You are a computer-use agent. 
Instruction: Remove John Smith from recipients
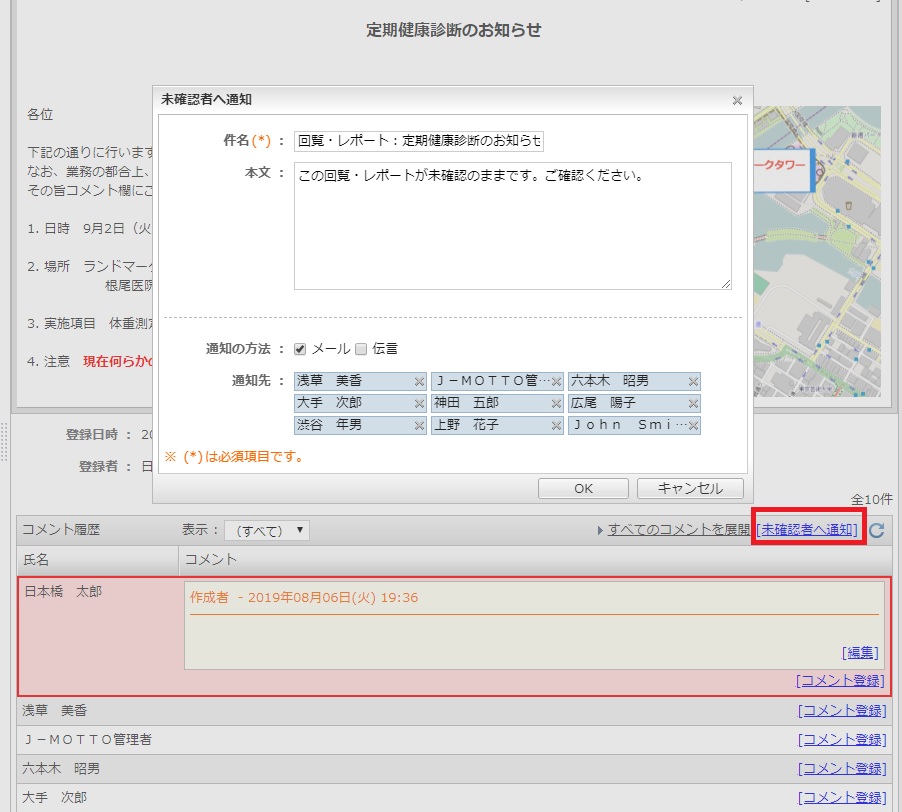coord(693,426)
